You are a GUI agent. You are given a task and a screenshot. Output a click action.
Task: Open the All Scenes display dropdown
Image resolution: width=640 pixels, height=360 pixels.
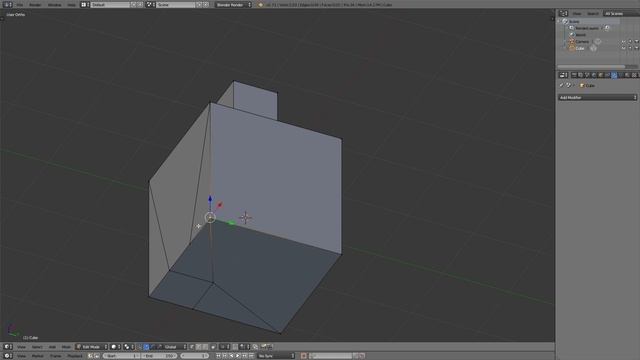coord(622,13)
